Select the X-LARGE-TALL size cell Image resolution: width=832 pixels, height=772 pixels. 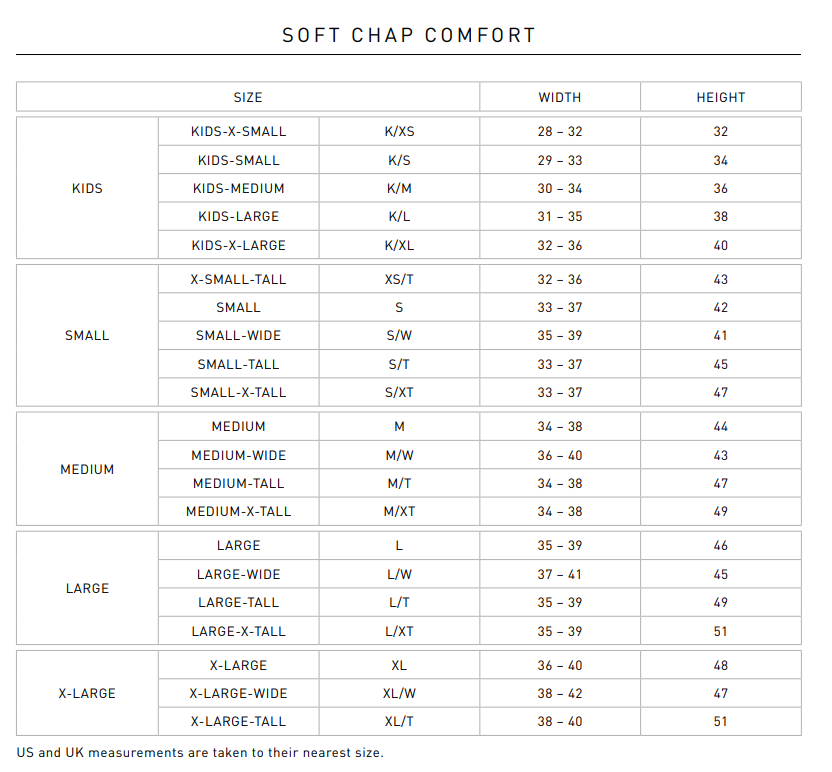[x=238, y=721]
